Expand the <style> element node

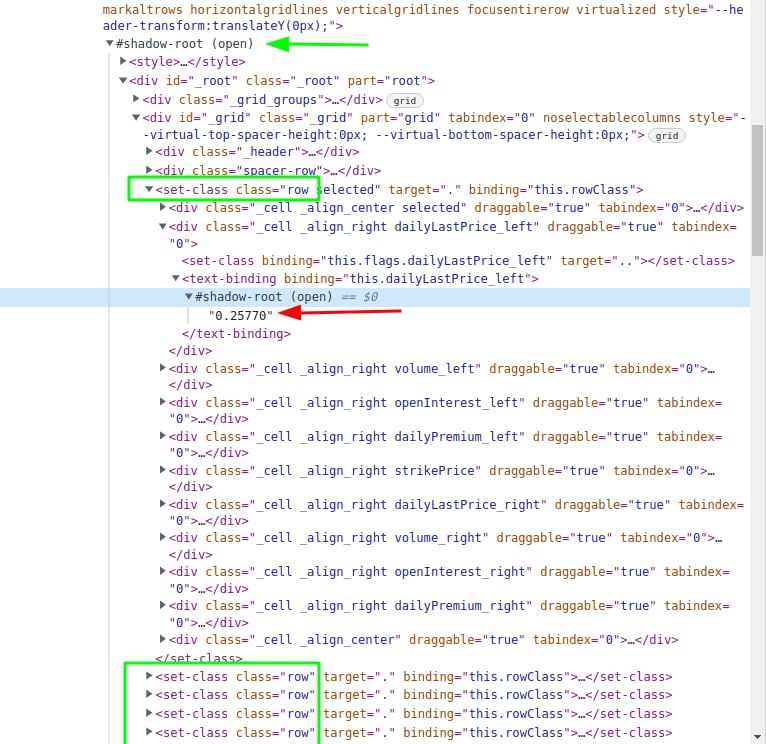click(x=123, y=62)
